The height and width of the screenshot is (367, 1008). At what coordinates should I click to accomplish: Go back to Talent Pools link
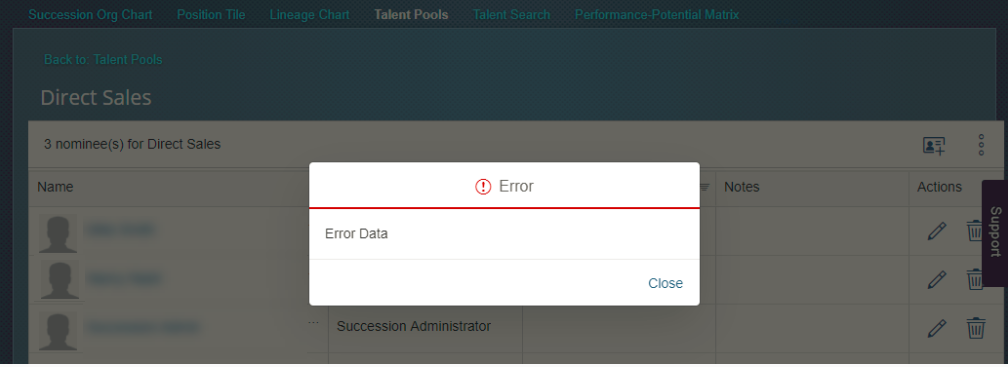point(103,60)
